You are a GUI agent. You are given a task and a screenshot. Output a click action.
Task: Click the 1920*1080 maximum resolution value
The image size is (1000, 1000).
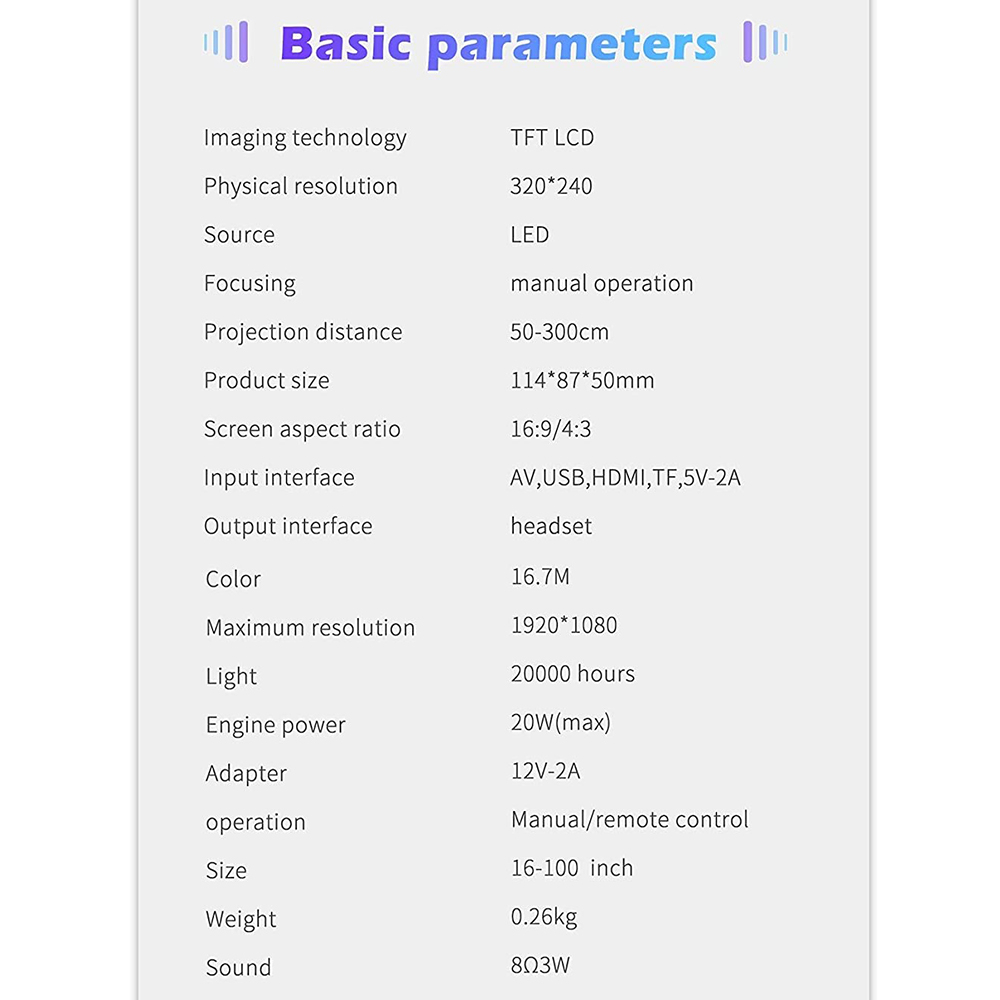564,625
